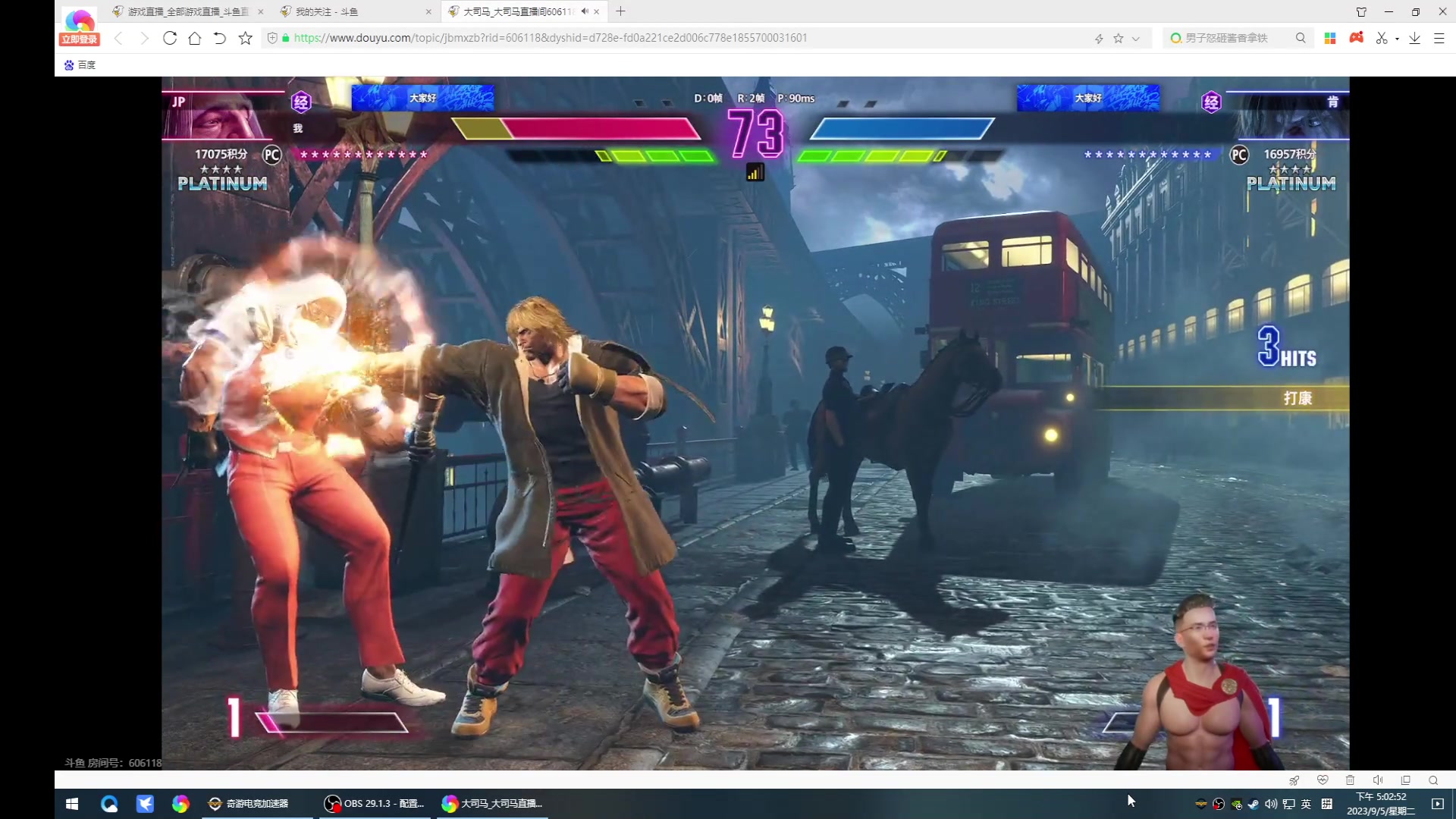This screenshot has width=1456, height=819.
Task: Click the Douyu stream video player
Action: (755, 423)
